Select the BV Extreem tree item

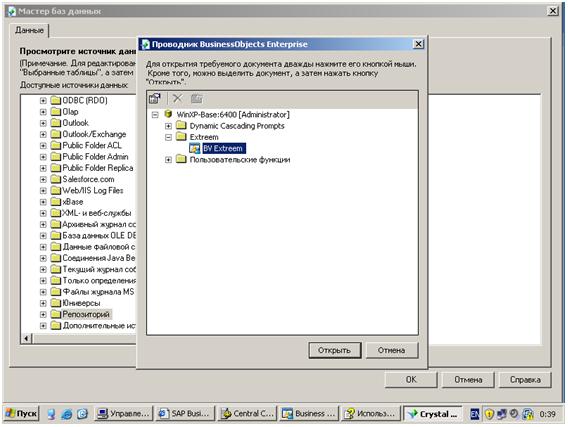tap(223, 148)
